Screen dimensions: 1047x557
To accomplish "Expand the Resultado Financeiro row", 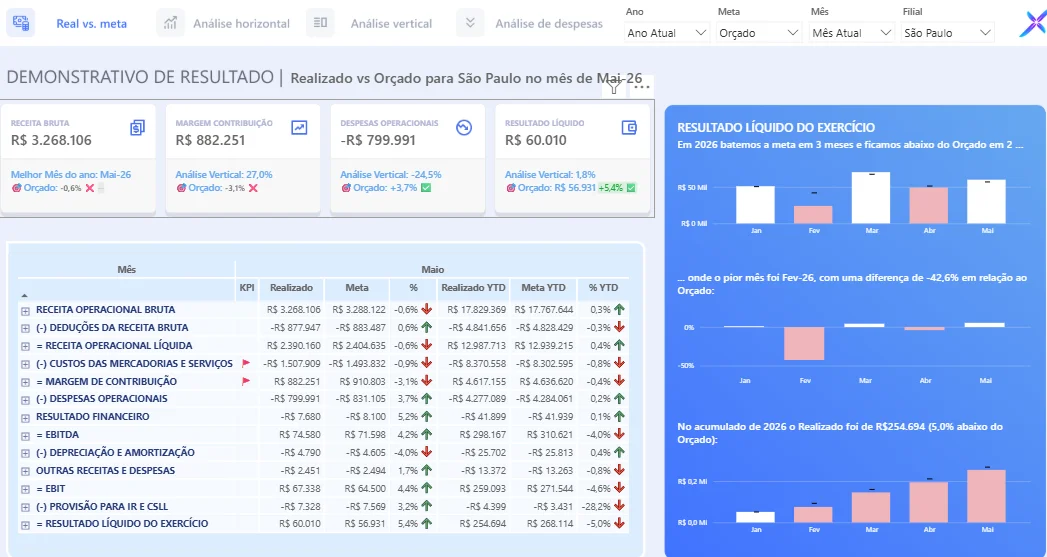I will tap(25, 418).
